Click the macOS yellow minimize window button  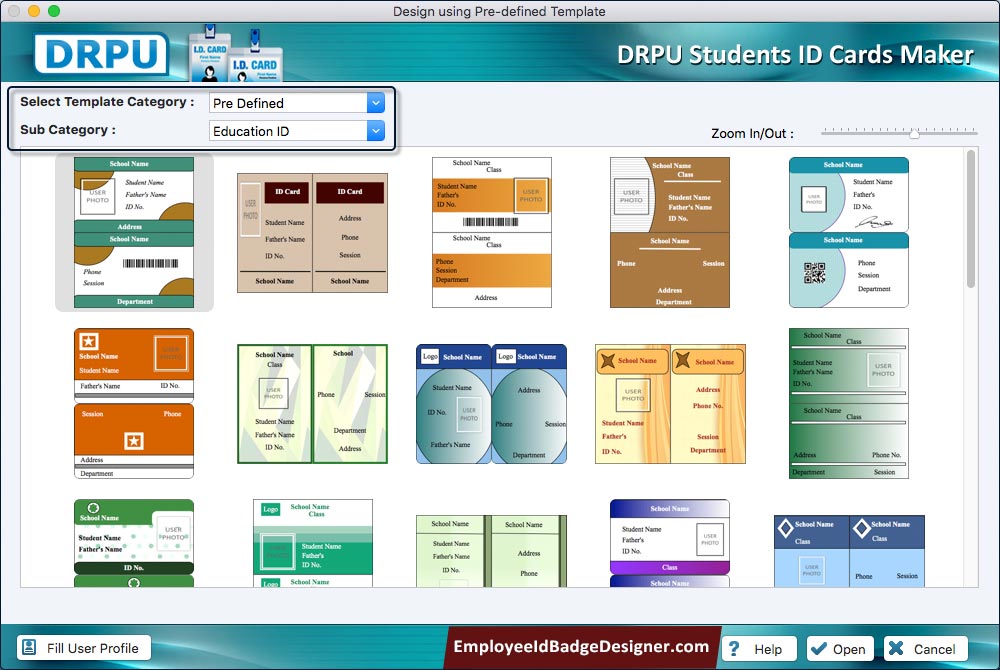pyautogui.click(x=34, y=11)
